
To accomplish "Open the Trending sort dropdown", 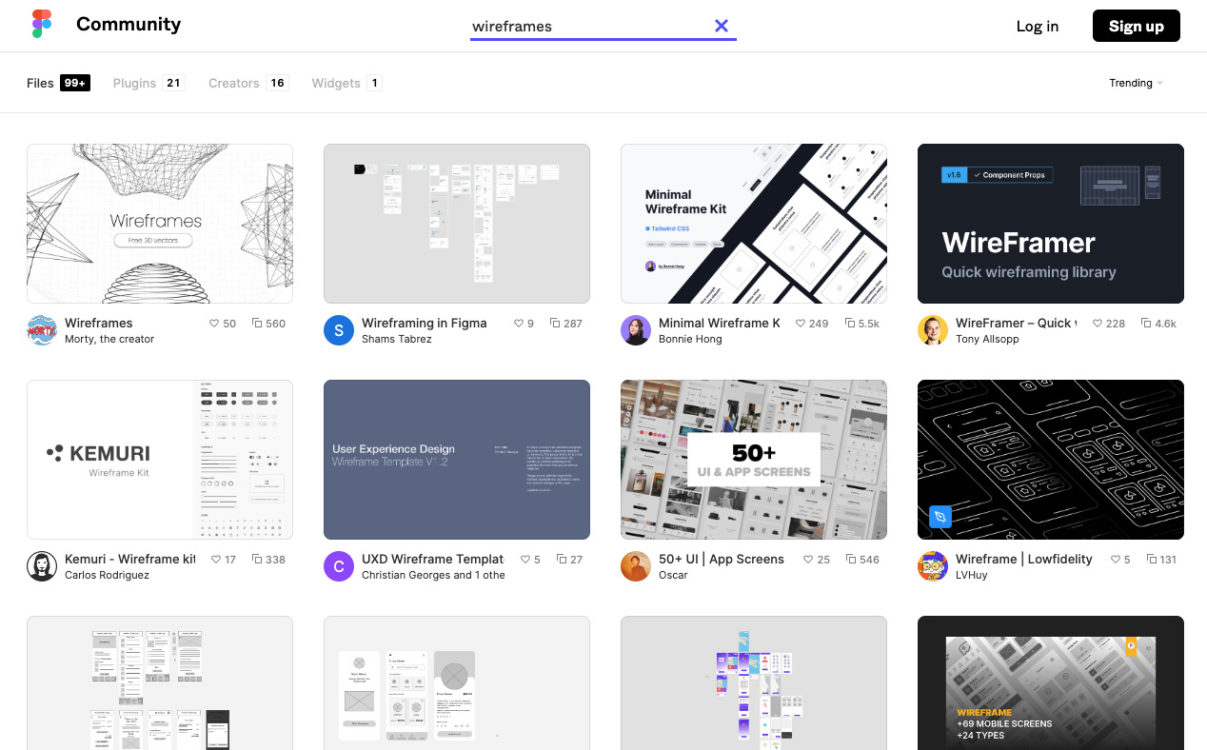I will pos(1135,83).
